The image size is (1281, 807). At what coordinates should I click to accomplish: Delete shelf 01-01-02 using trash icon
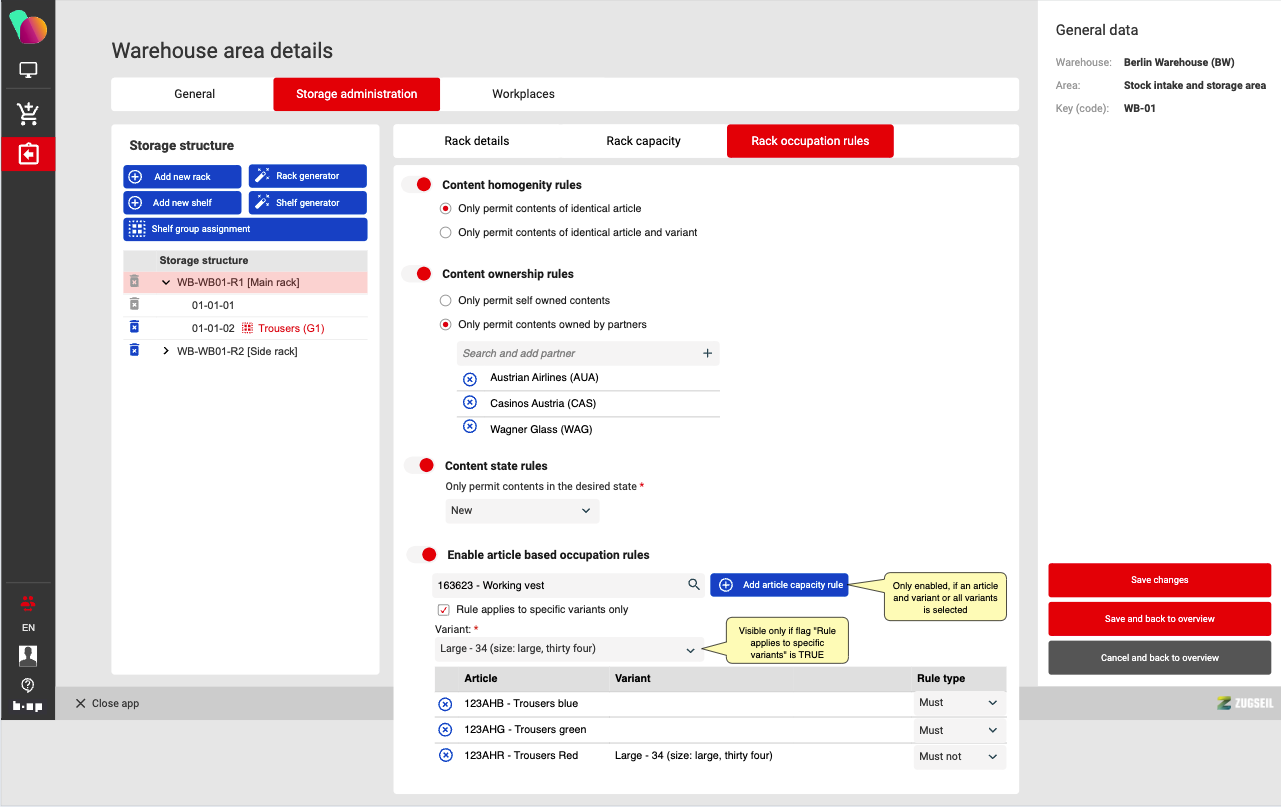[x=134, y=327]
